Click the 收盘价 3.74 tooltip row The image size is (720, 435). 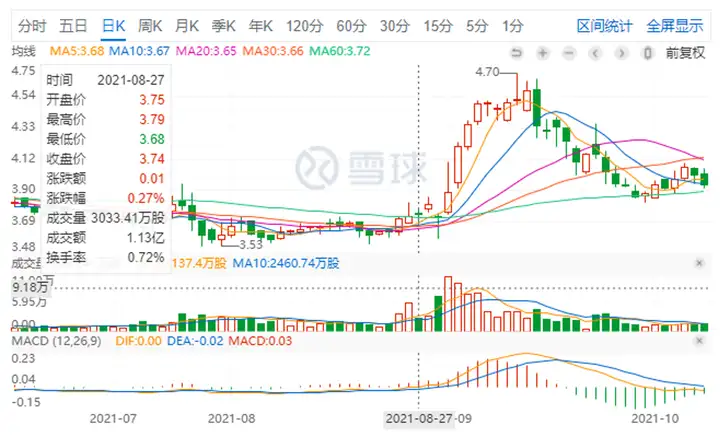tap(105, 159)
